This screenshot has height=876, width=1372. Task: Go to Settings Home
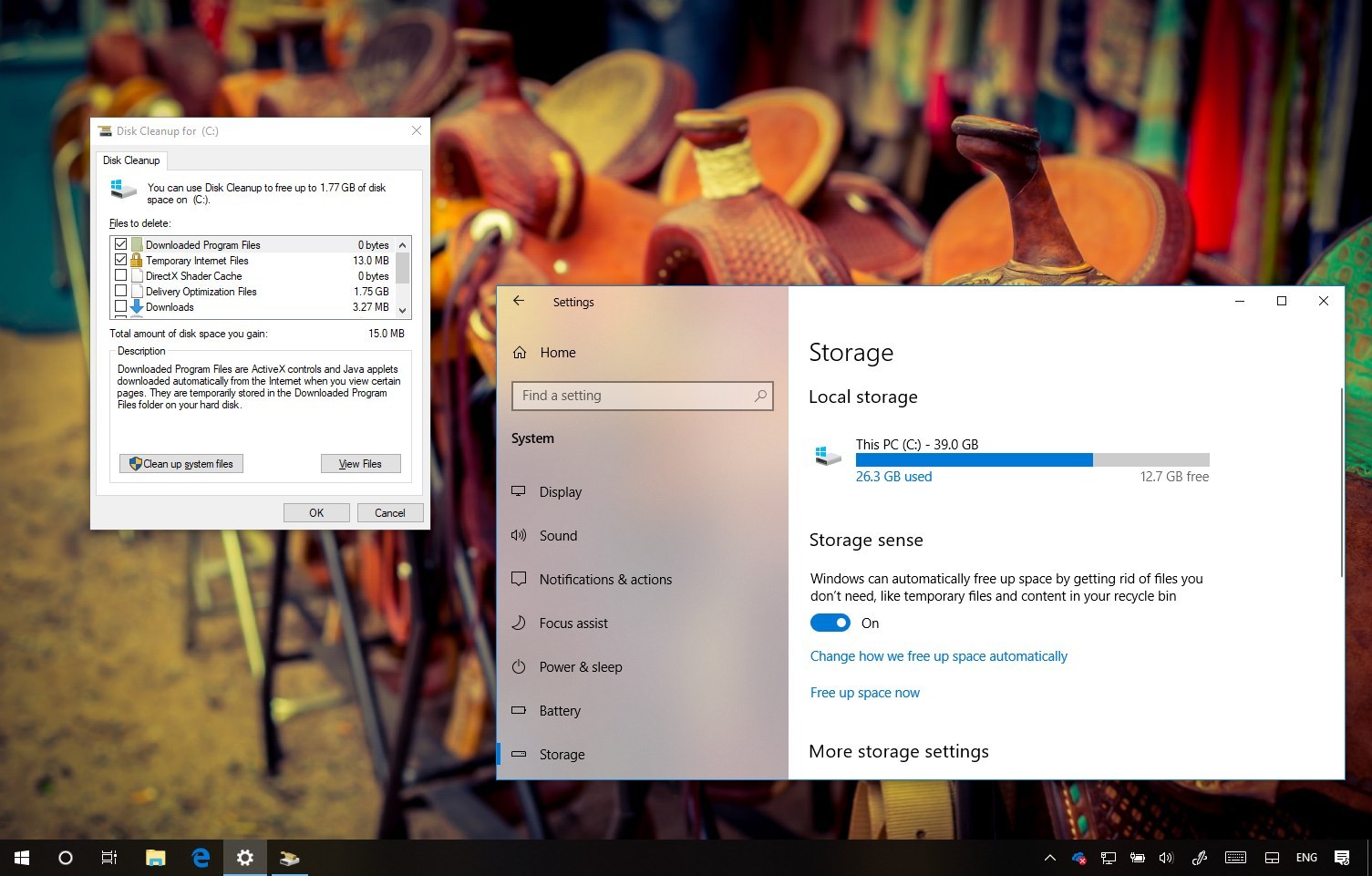pos(642,353)
